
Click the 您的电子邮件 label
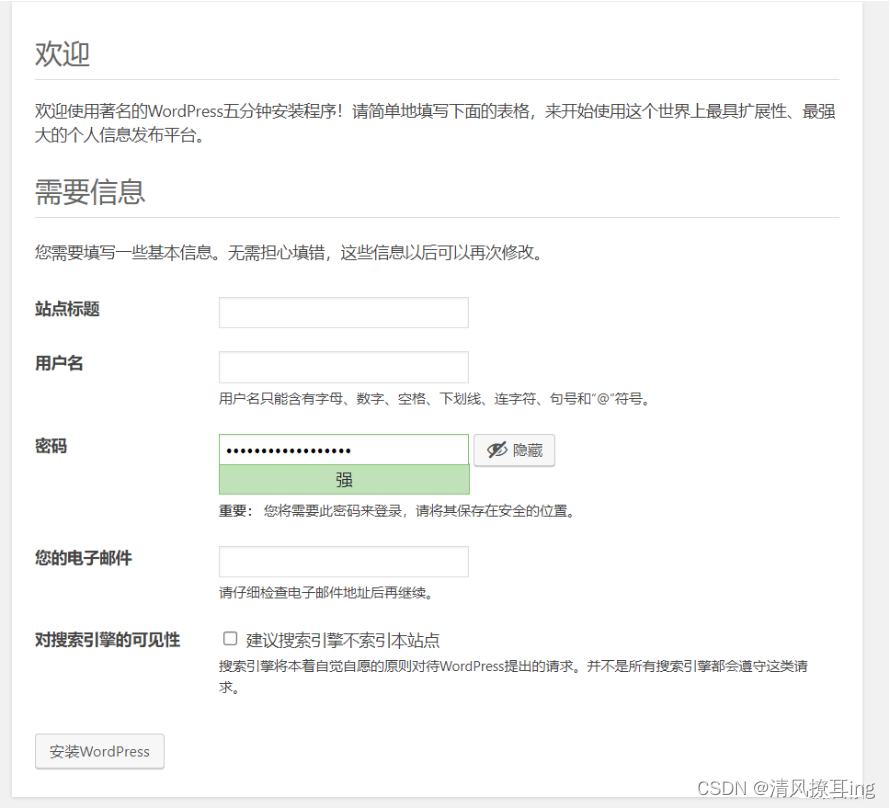coord(83,558)
